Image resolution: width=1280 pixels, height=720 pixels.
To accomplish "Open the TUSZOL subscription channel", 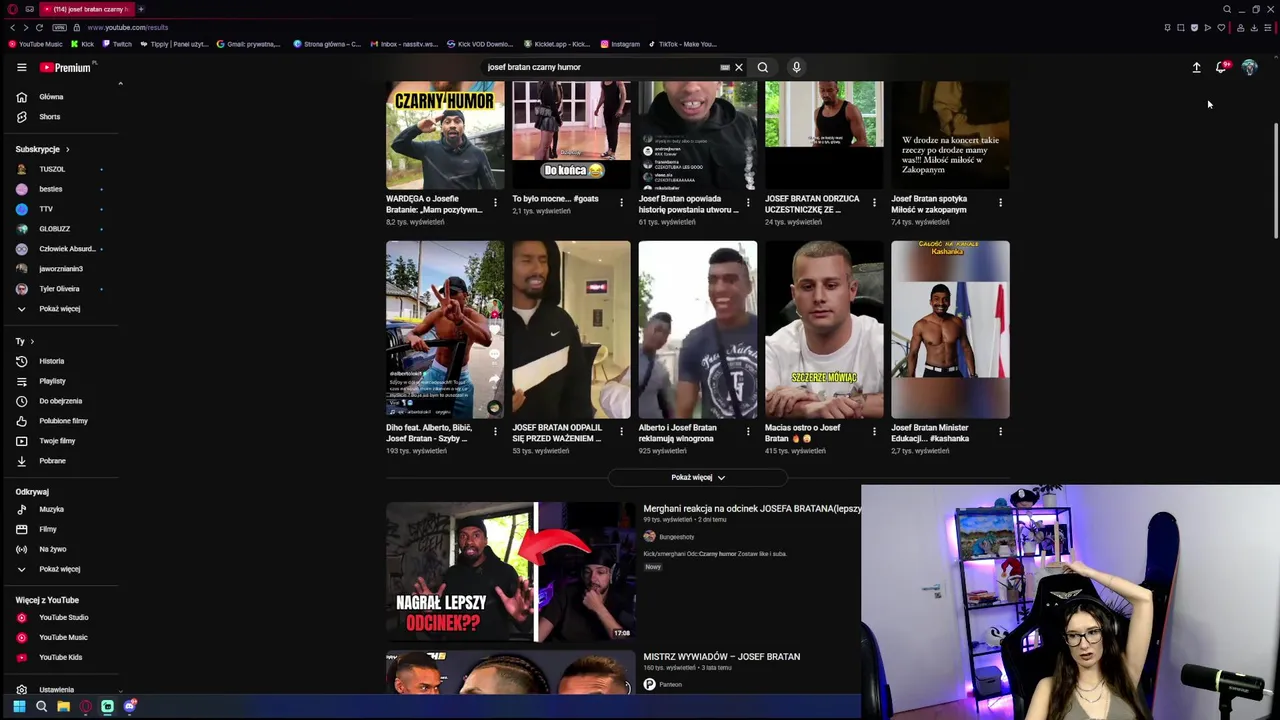I will click(x=60, y=169).
